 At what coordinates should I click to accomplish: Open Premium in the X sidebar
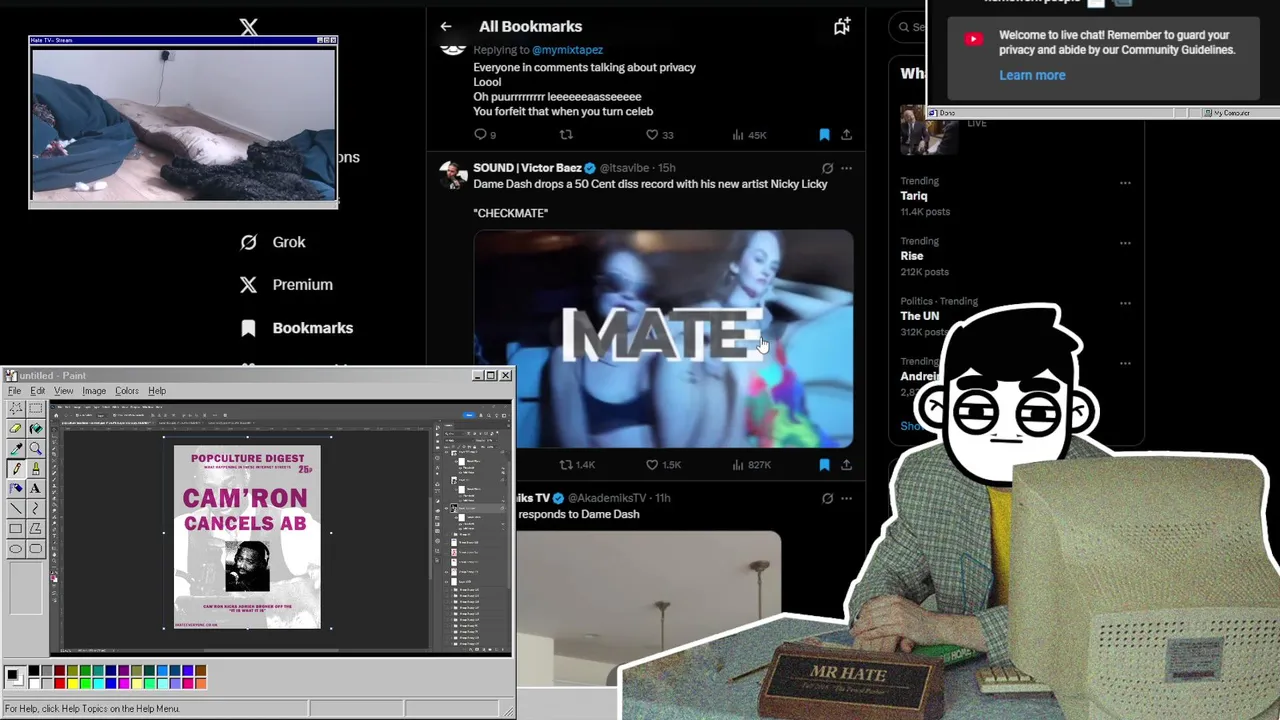[x=286, y=285]
